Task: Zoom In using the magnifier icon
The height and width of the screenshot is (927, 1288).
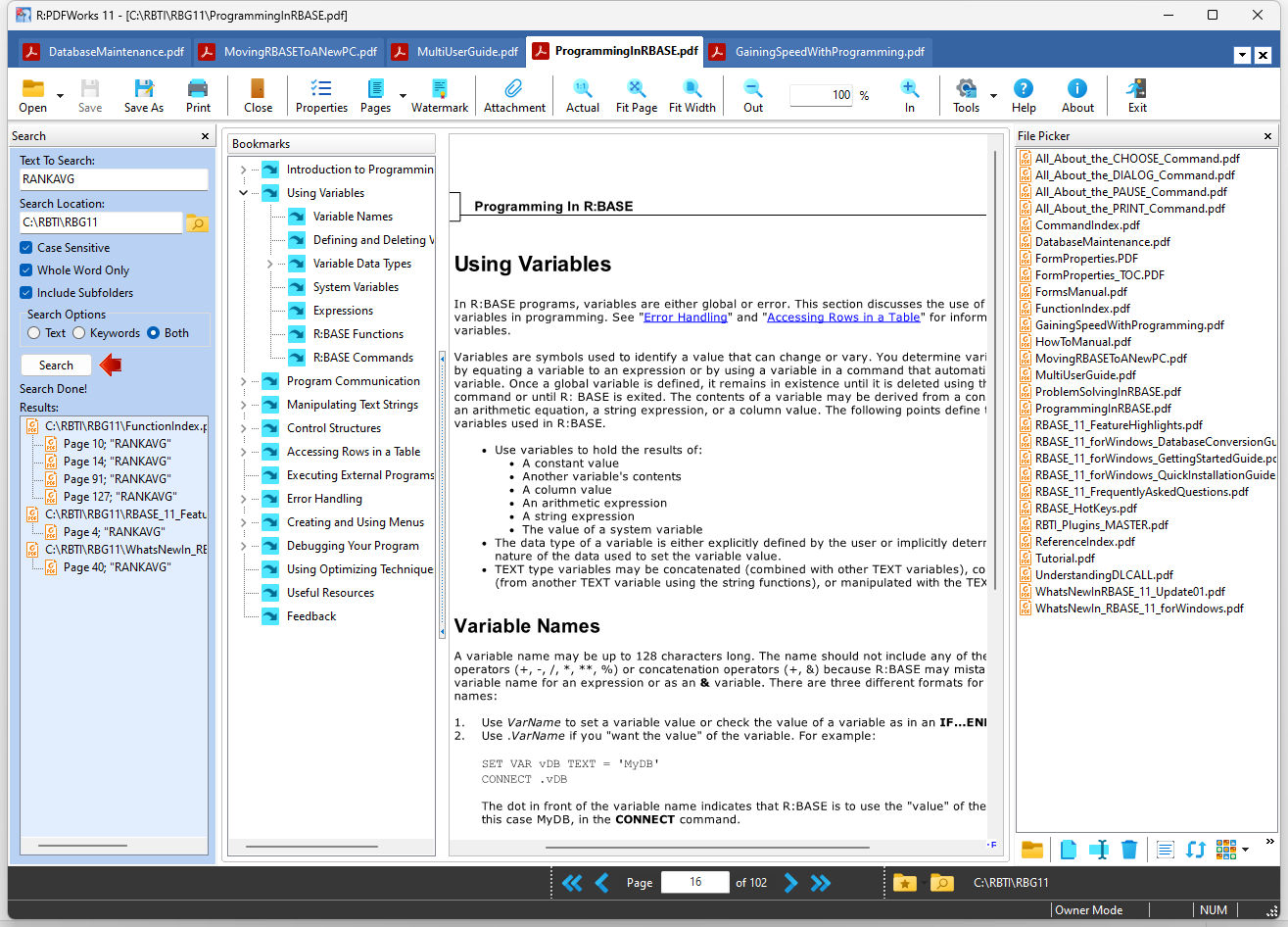Action: 909,89
